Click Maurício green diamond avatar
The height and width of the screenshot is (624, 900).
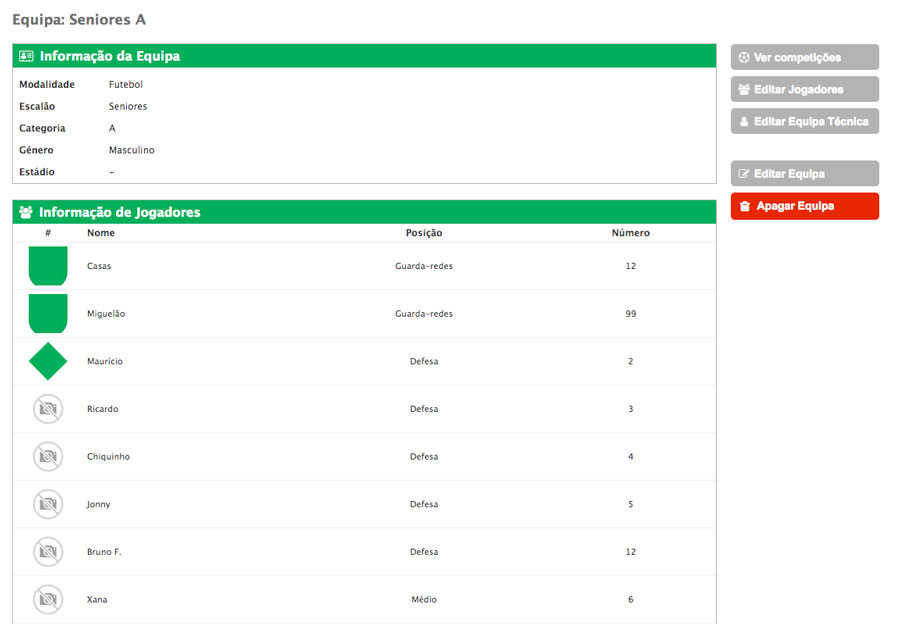pos(48,361)
